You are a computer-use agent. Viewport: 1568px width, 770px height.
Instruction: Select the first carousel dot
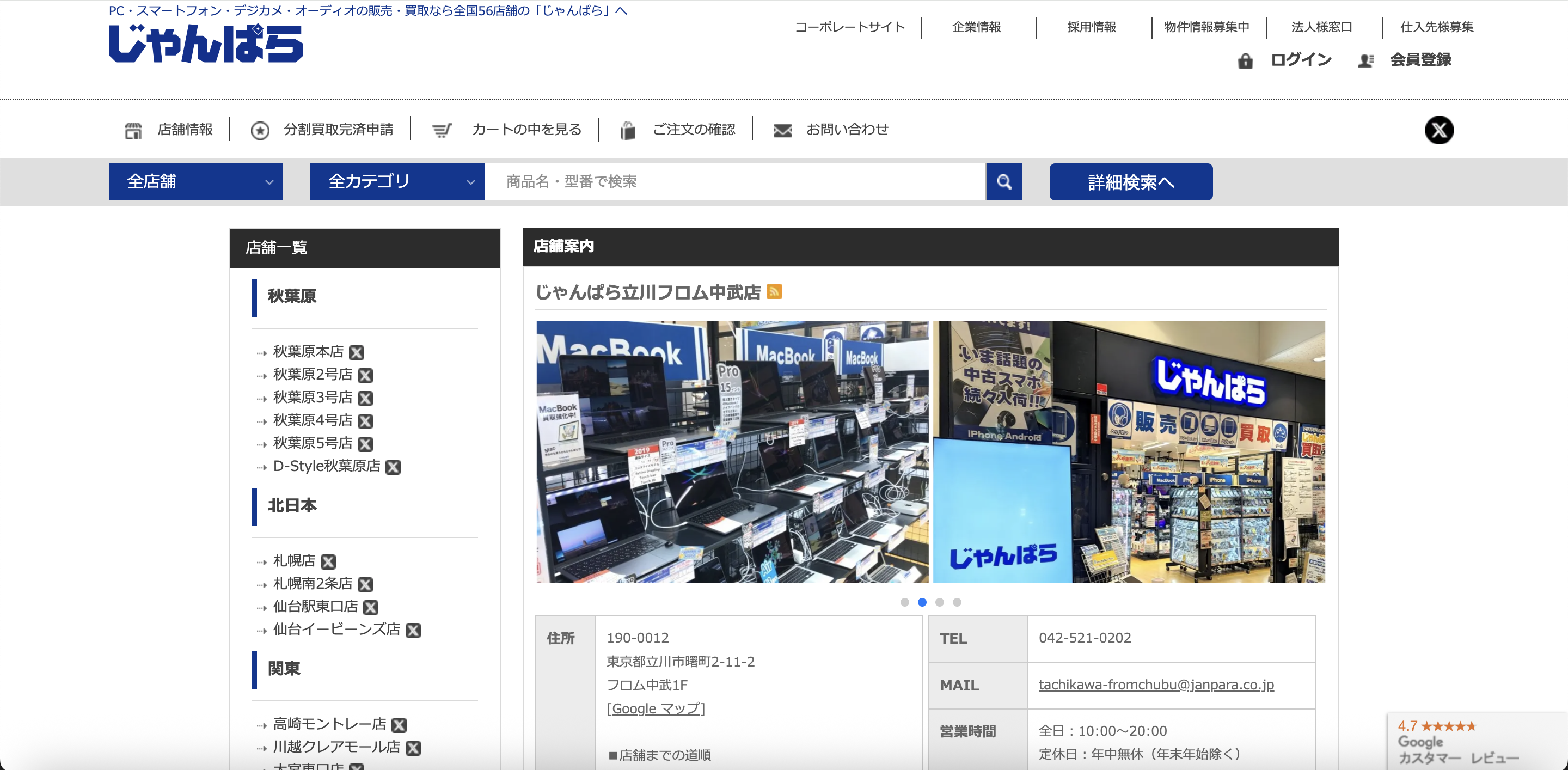(x=904, y=602)
